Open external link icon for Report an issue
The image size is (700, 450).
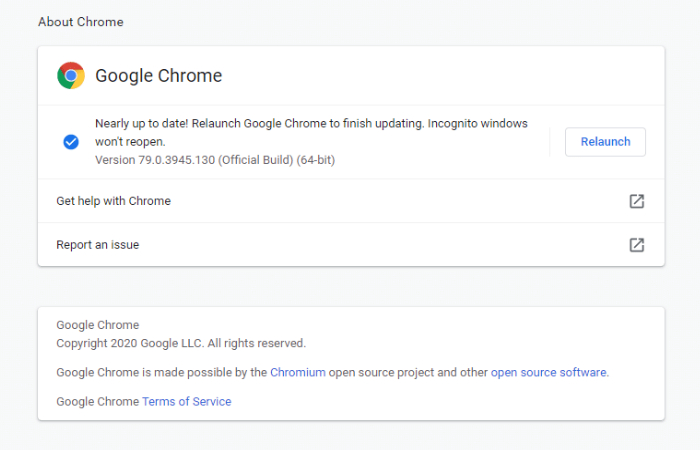coord(637,245)
